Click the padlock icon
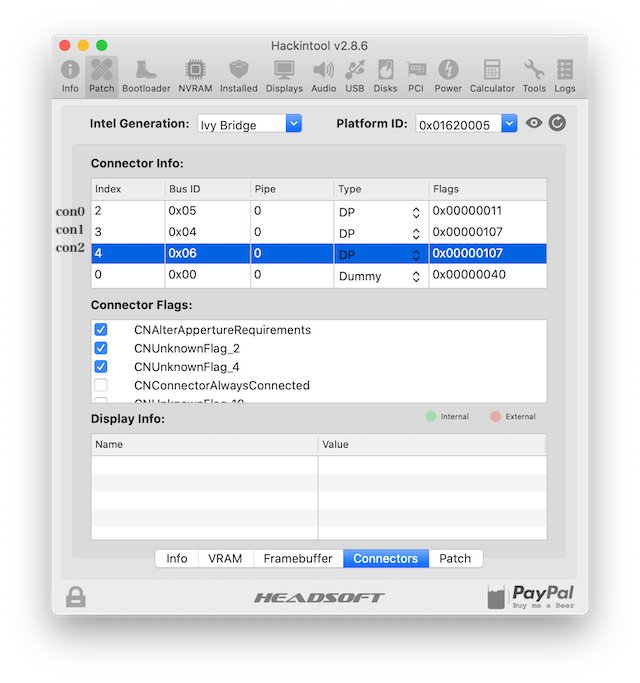 (76, 596)
